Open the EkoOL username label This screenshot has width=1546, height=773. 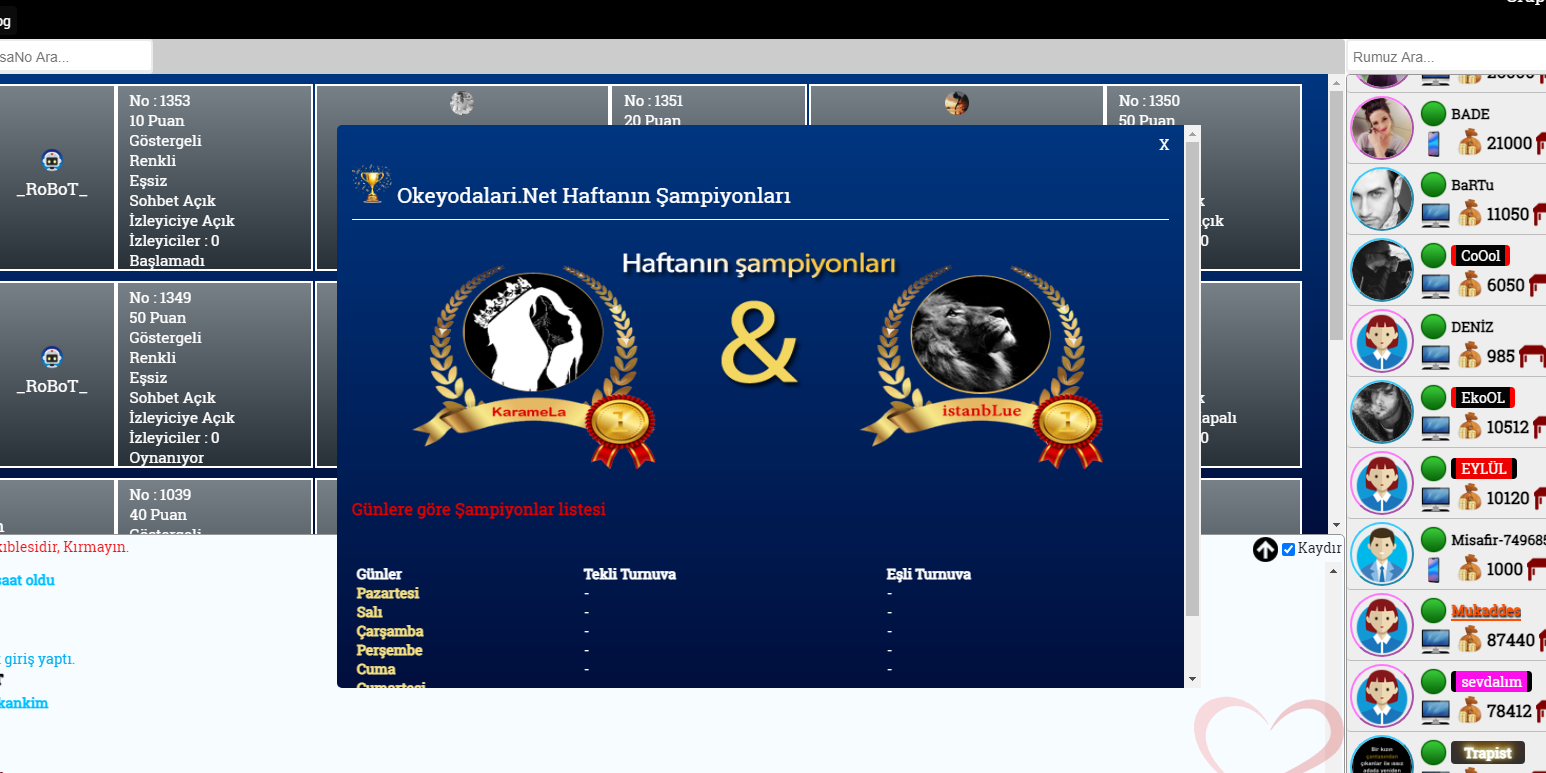pyautogui.click(x=1482, y=398)
